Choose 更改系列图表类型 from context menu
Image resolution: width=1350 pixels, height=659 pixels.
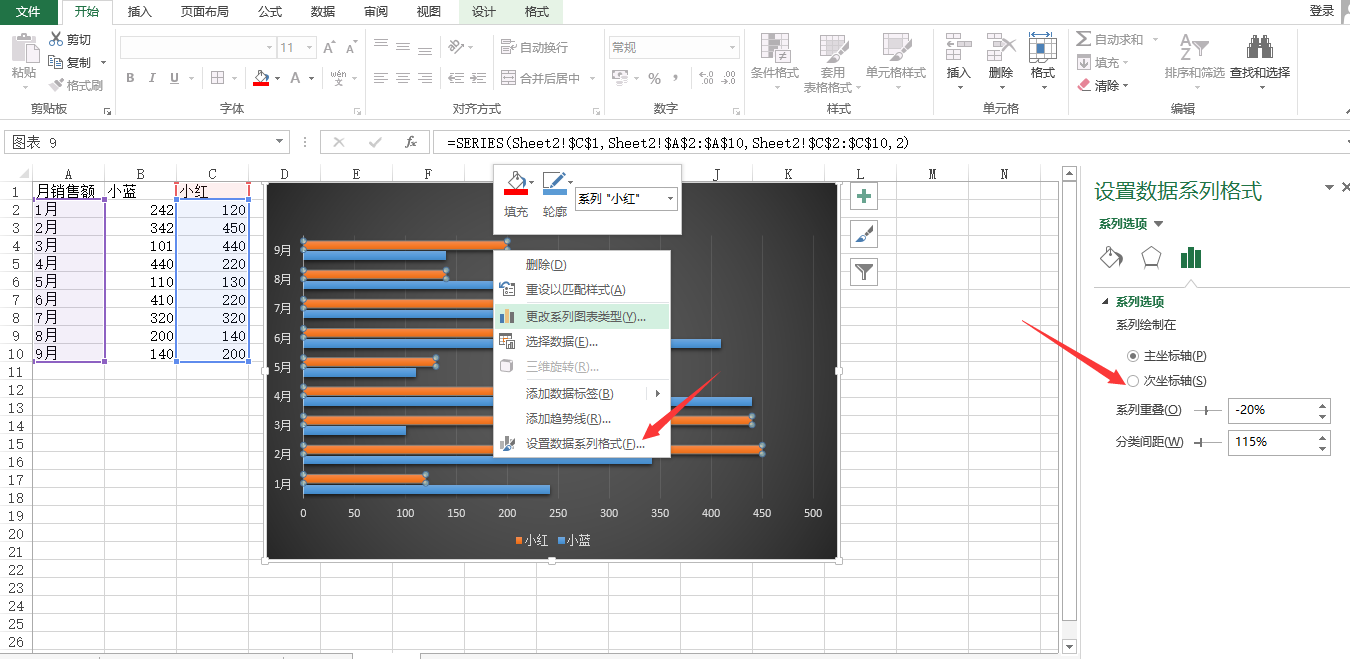[582, 316]
